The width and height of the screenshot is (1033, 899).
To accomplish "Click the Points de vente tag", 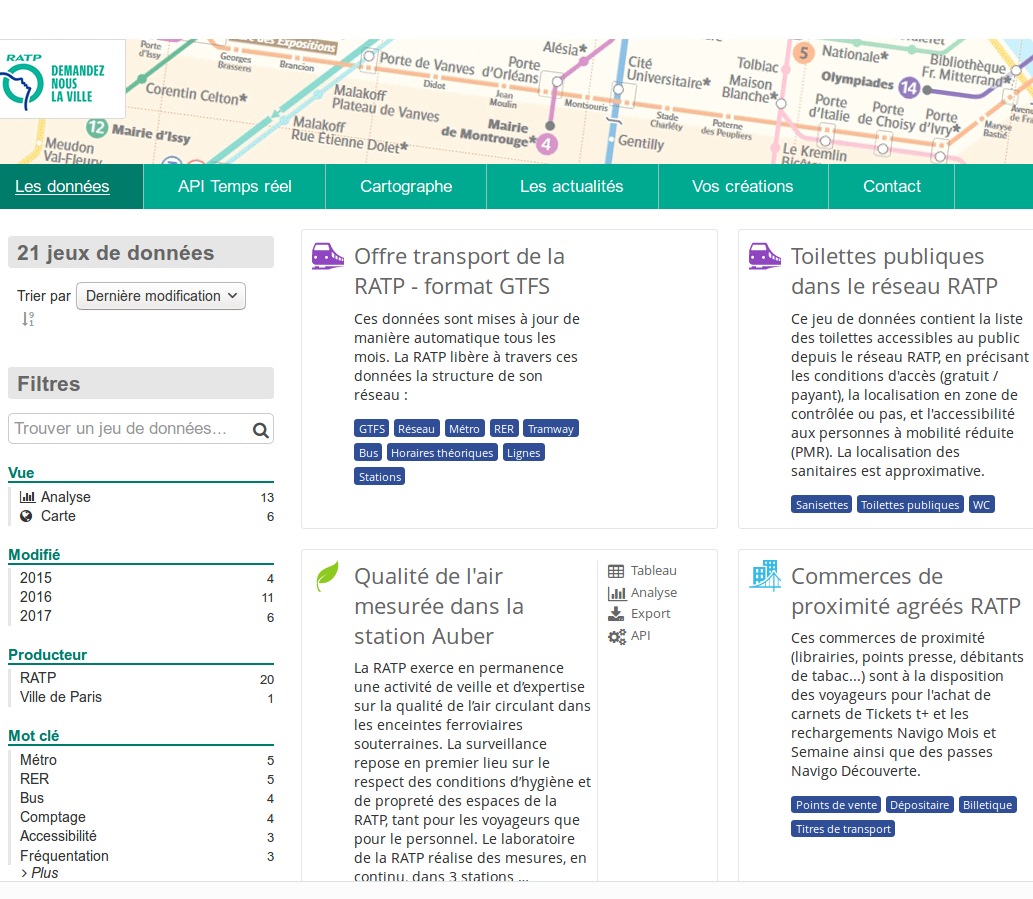I will pos(836,805).
